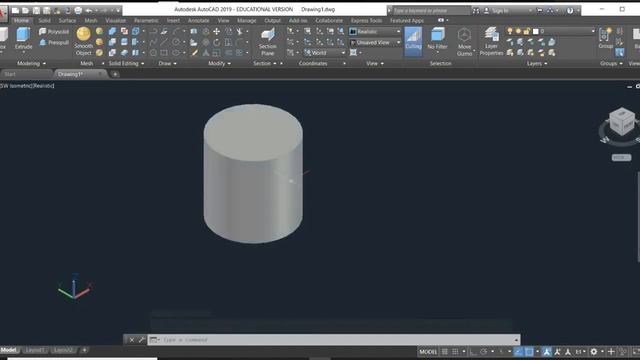Close the command line with X button
The image size is (640, 360).
(x=131, y=340)
